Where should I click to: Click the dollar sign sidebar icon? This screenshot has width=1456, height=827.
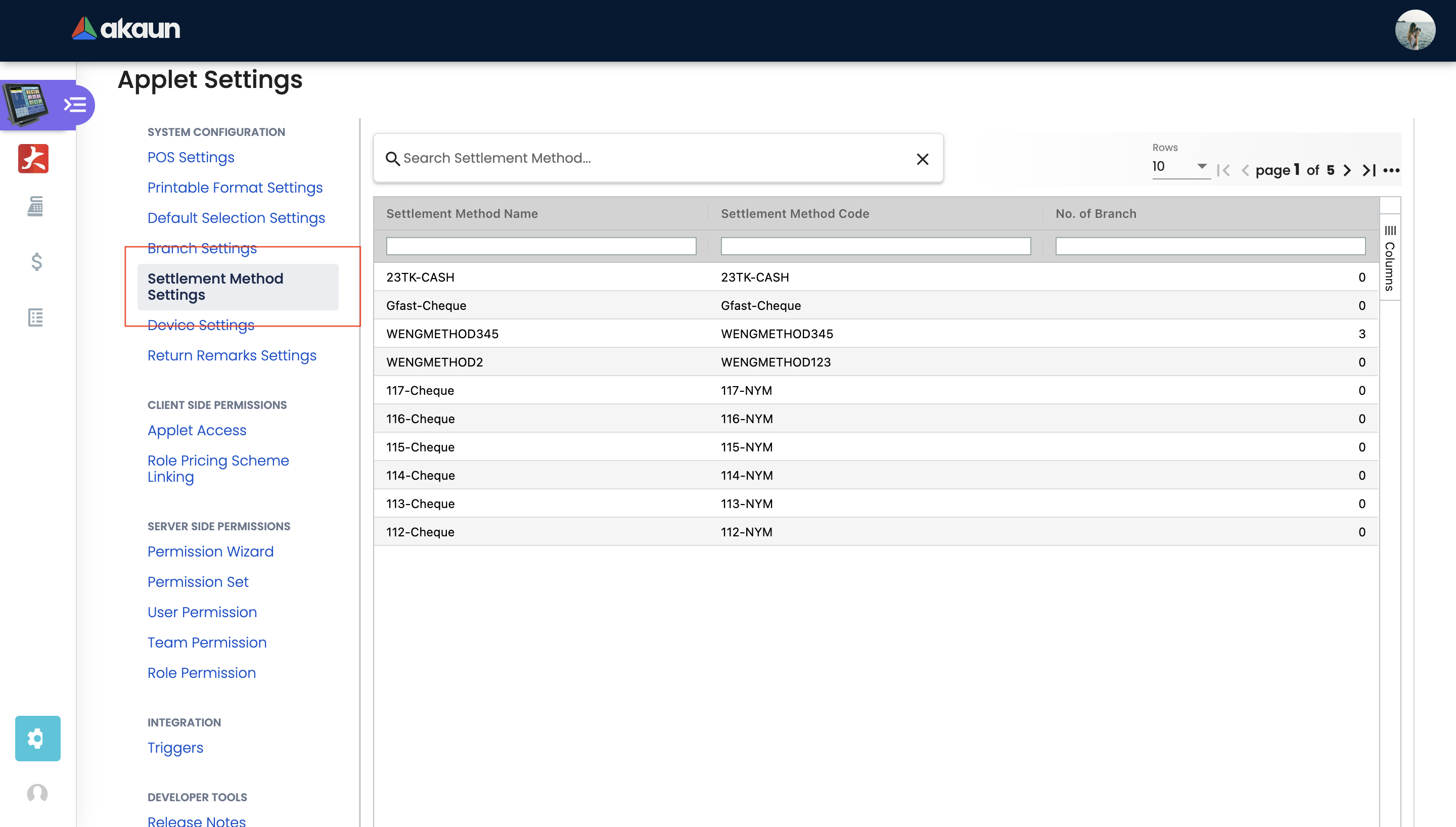(x=36, y=262)
